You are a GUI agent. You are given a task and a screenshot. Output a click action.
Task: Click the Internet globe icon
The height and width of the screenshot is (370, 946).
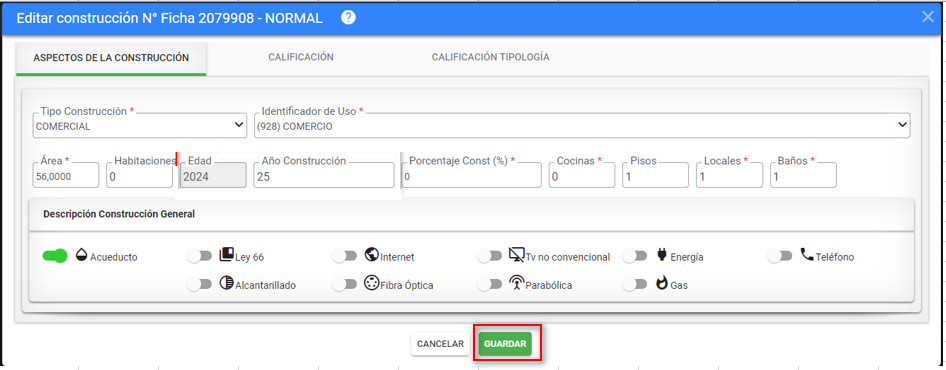[372, 255]
